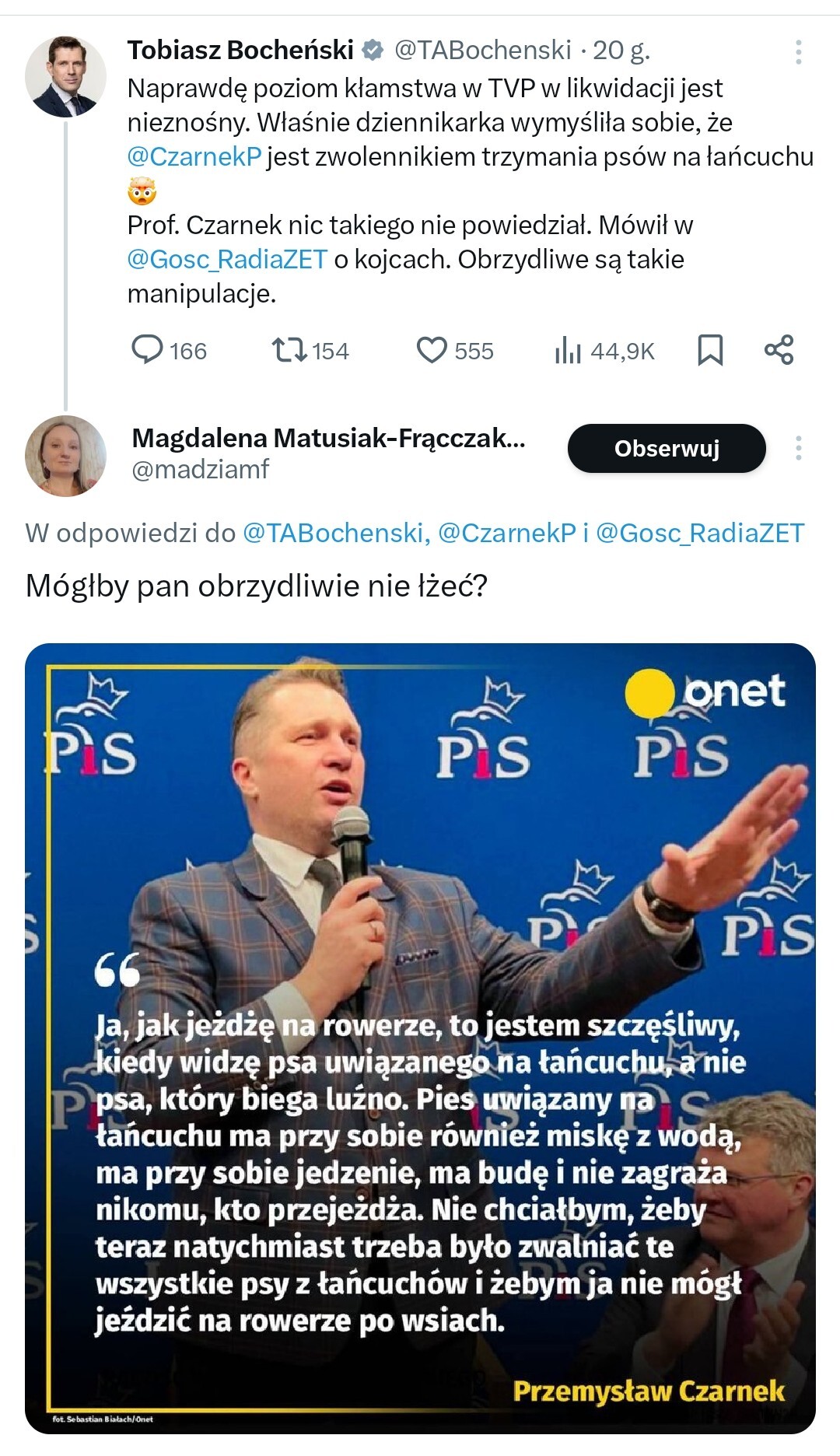Open more options menu for Magdalena's reply
Viewport: 840px width, 1456px height.
click(x=798, y=449)
